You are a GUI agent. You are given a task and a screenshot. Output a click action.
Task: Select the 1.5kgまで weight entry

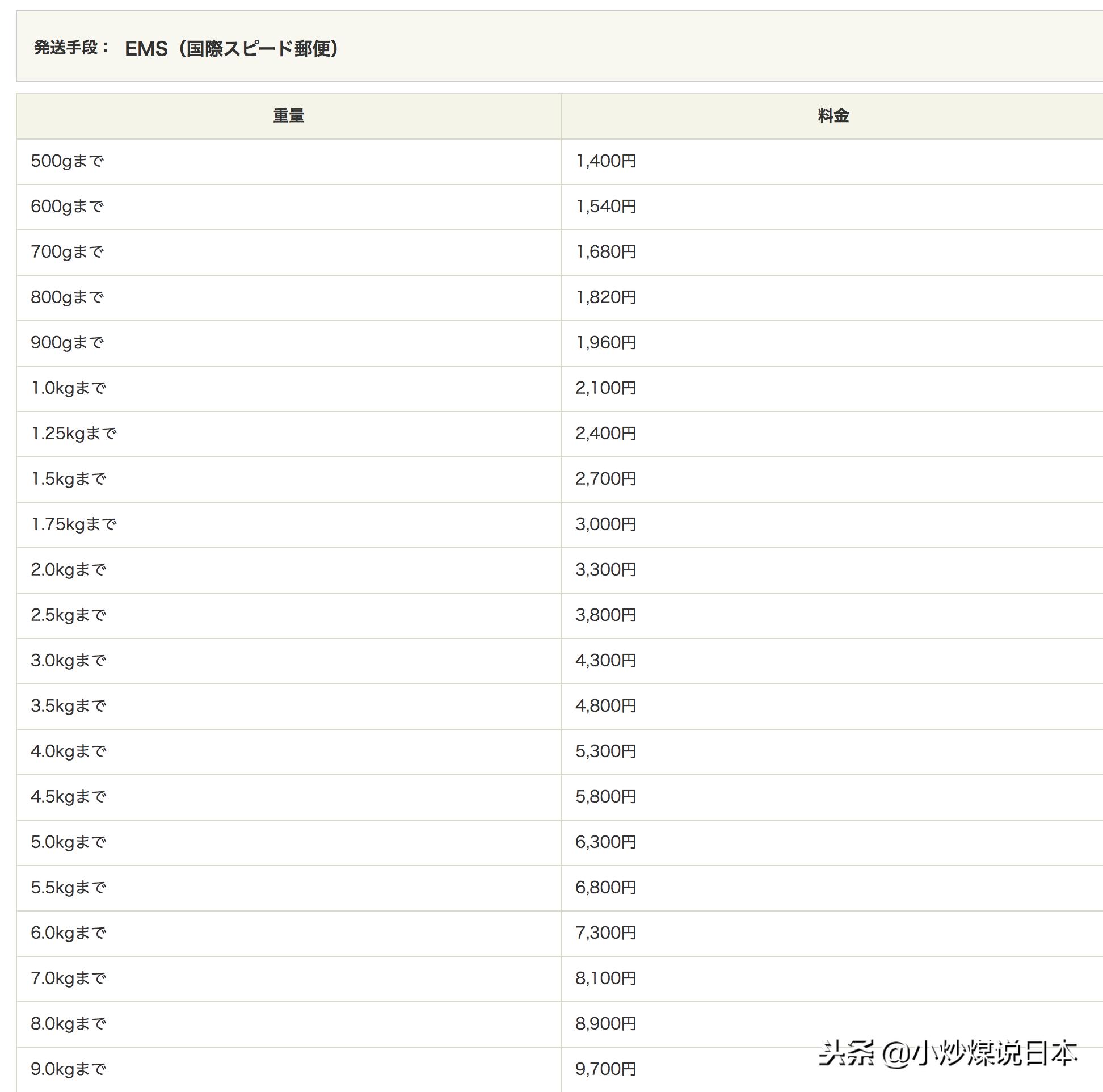68,478
